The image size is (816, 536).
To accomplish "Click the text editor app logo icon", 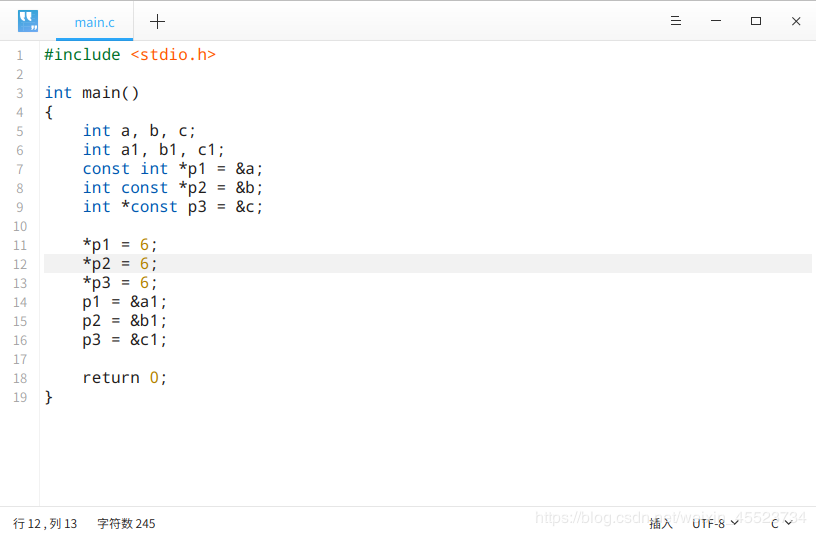I will click(28, 21).
